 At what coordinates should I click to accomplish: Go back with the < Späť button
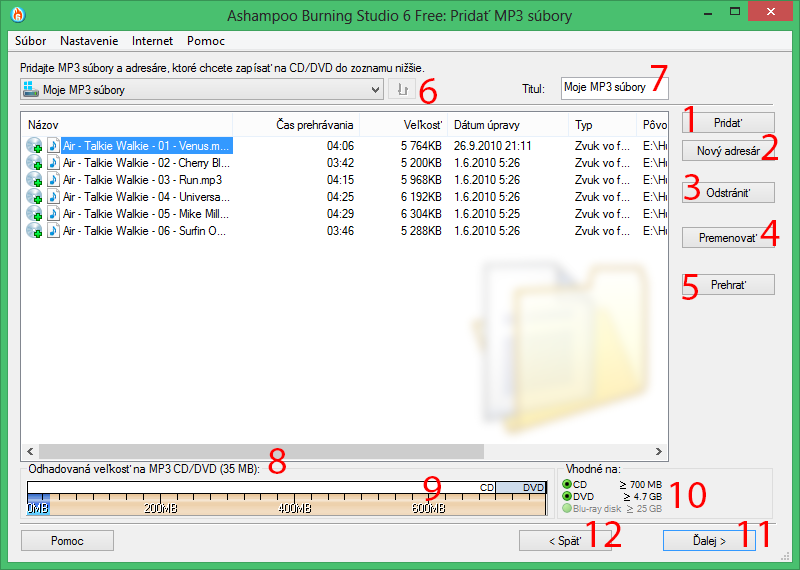click(x=565, y=541)
